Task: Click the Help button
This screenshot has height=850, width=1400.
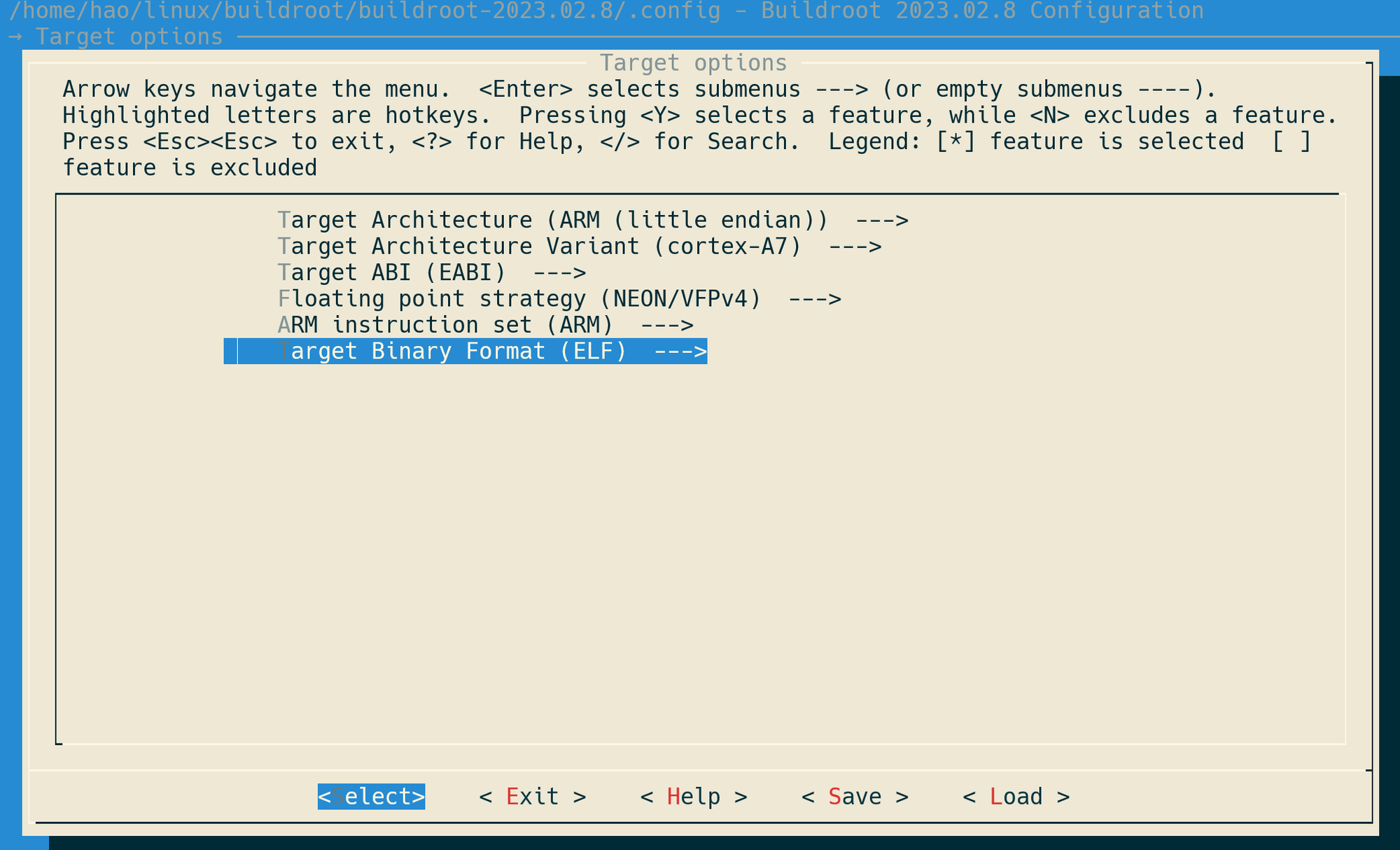Action: [x=694, y=797]
